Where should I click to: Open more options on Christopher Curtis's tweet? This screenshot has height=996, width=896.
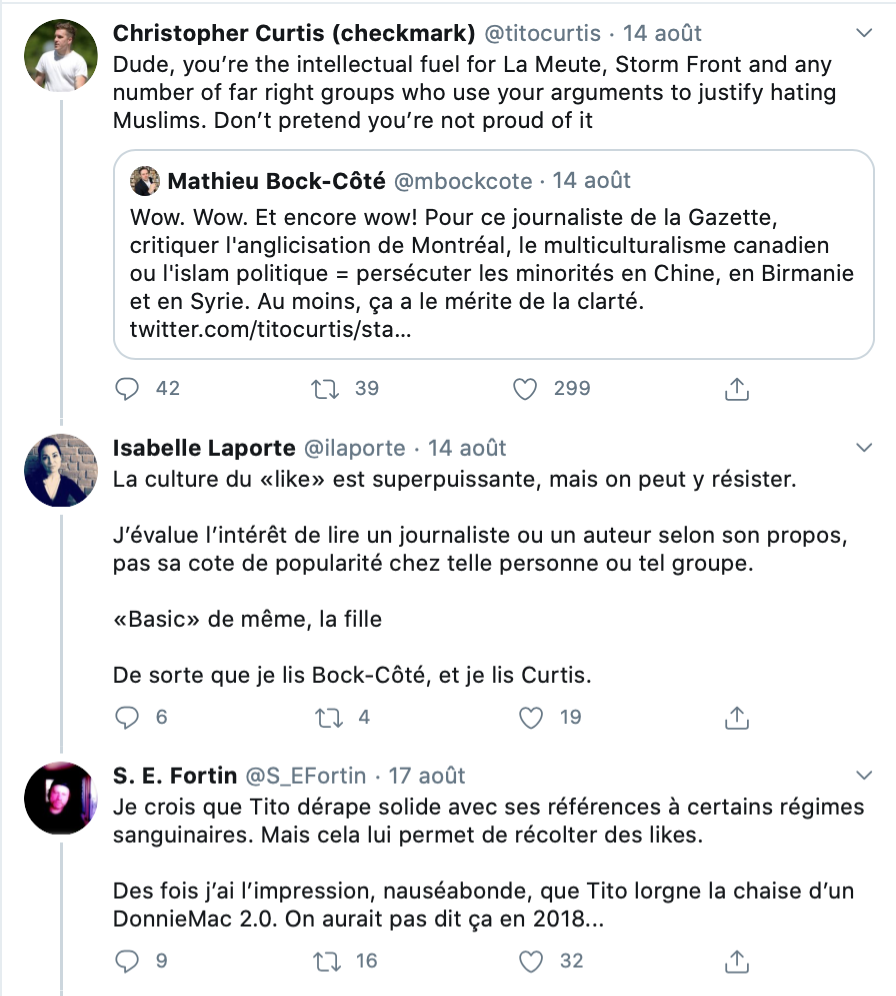pos(865,34)
